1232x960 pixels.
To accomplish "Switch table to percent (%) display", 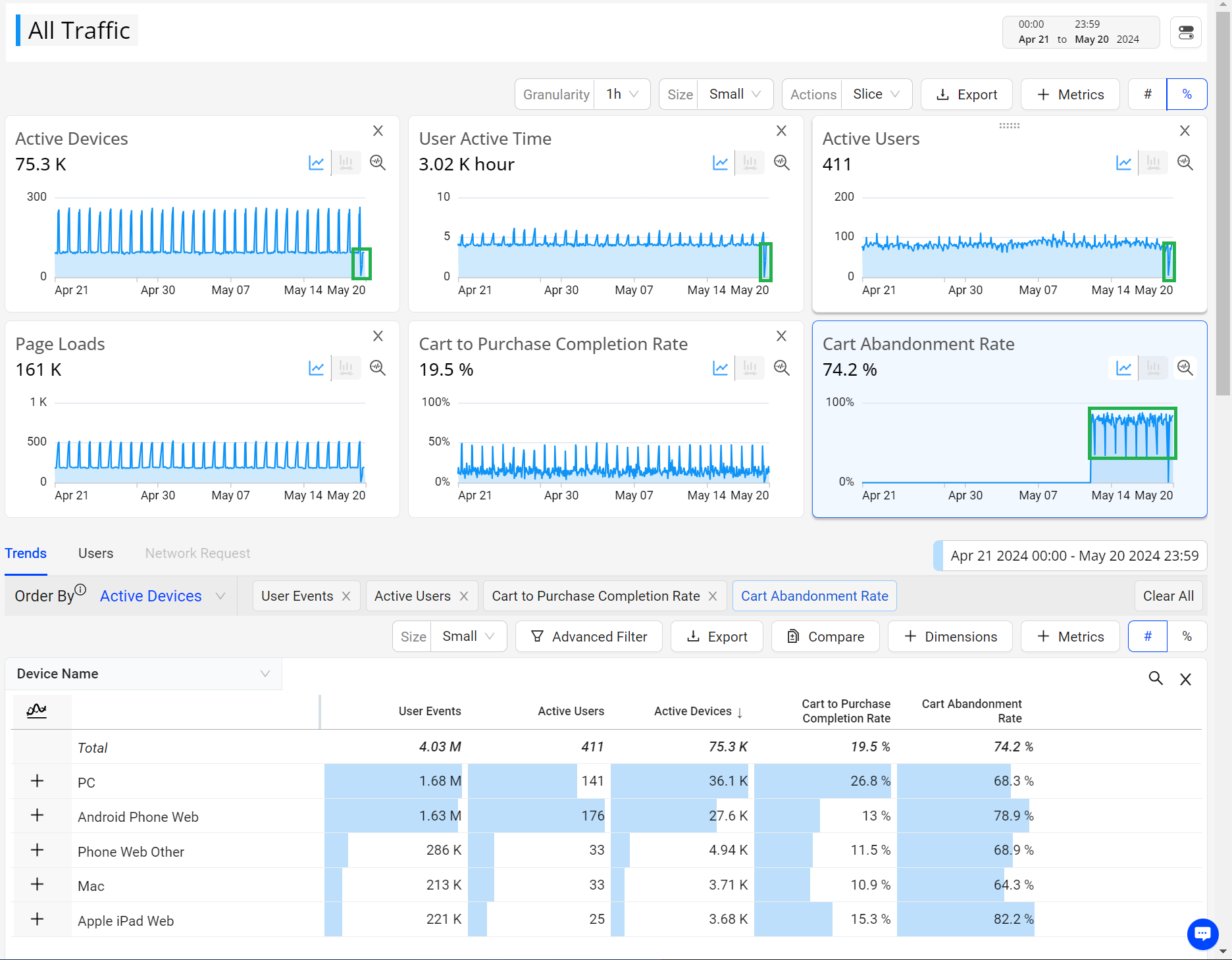I will (x=1187, y=636).
